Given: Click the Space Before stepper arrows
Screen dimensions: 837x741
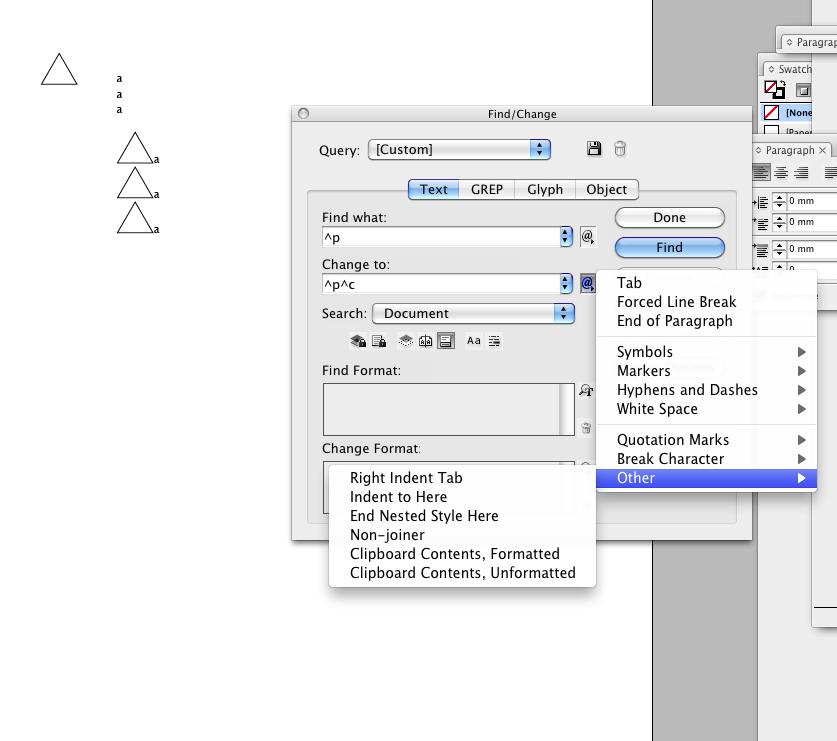Looking at the screenshot, I should tap(779, 249).
